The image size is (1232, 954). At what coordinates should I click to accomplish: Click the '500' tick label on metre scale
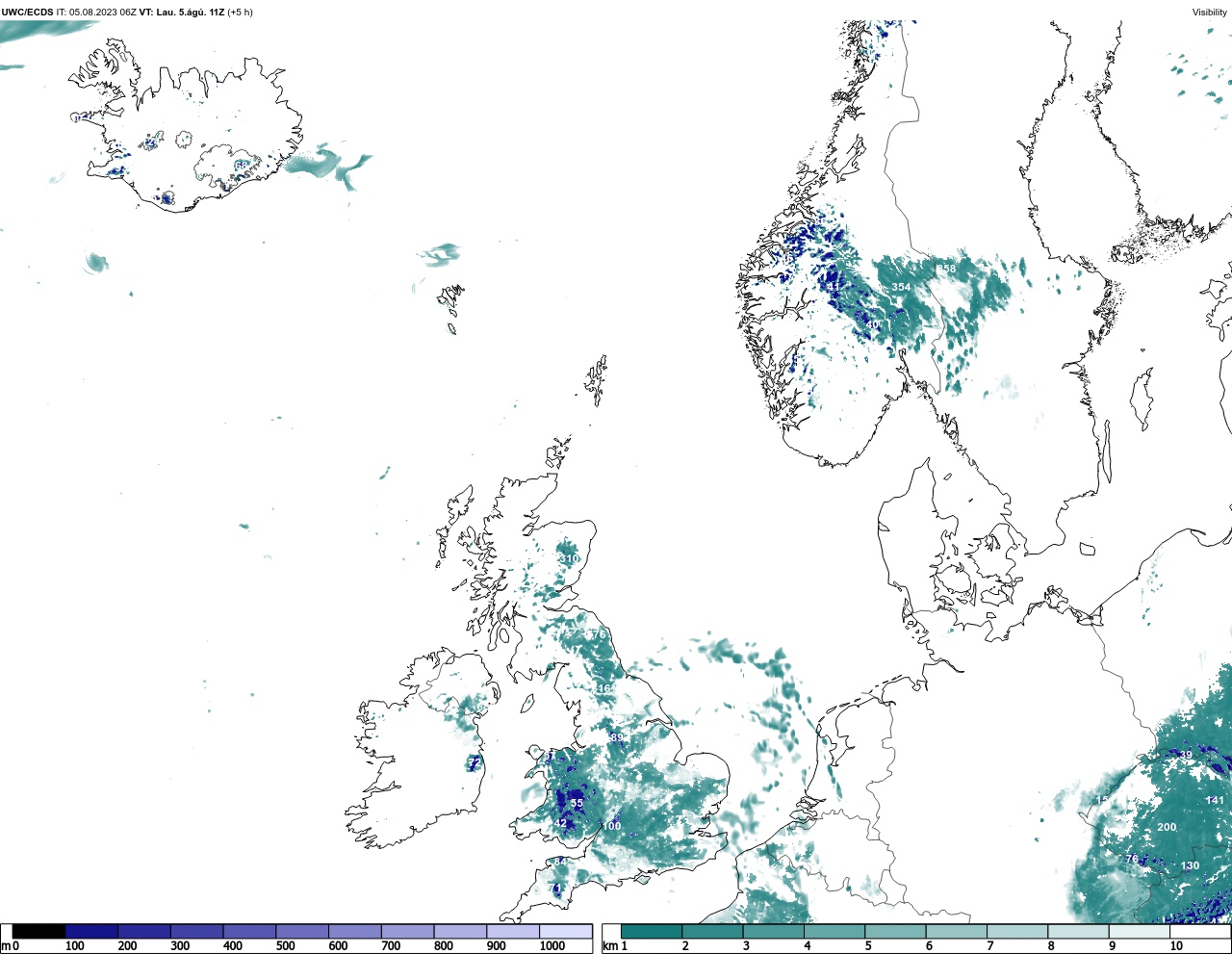(x=286, y=946)
